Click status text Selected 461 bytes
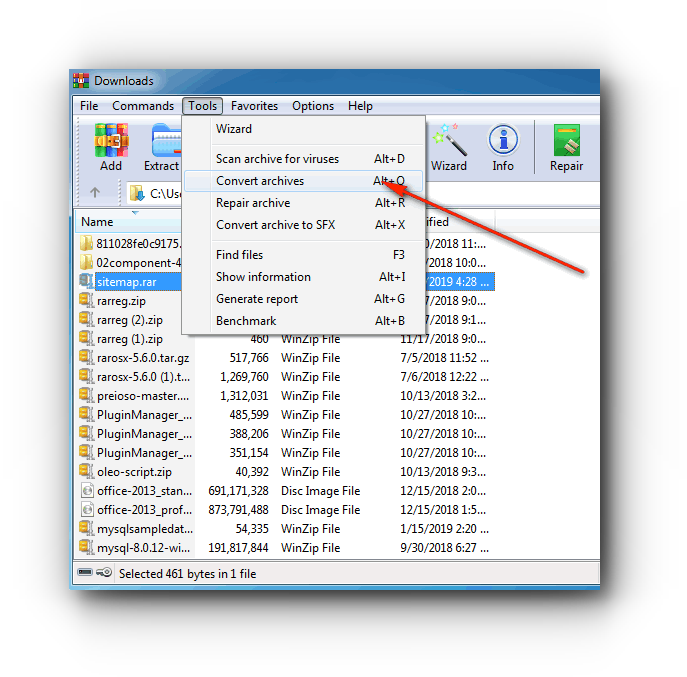The width and height of the screenshot is (687, 677). 188,574
